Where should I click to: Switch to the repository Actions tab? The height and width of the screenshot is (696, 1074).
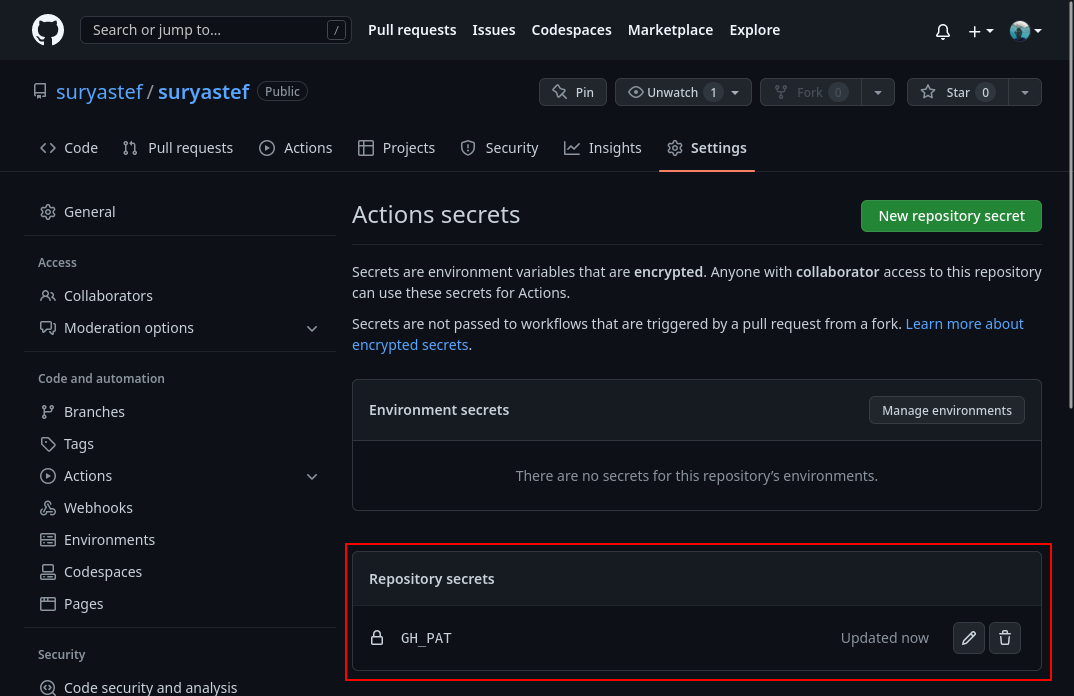coord(295,148)
